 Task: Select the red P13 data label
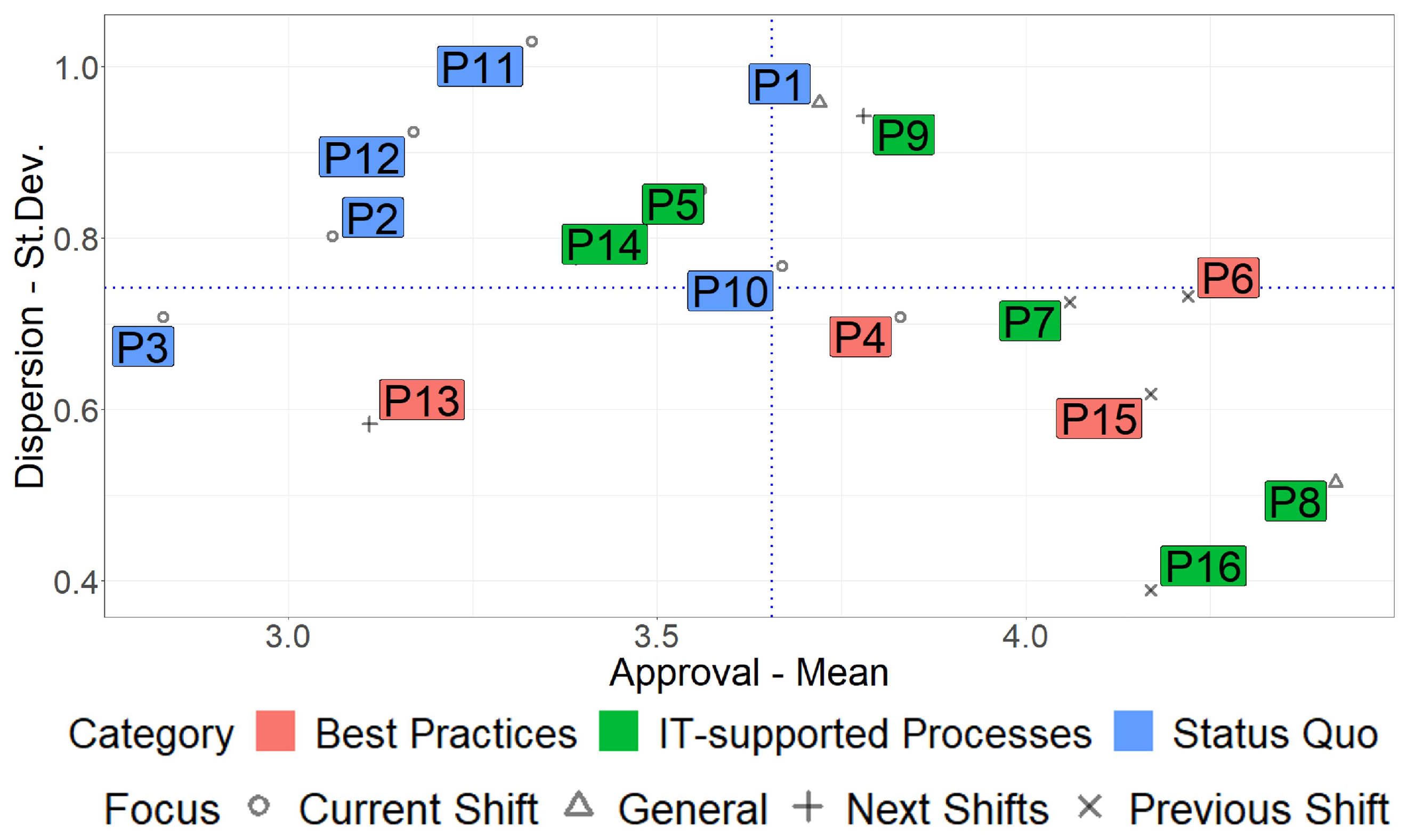coord(422,399)
